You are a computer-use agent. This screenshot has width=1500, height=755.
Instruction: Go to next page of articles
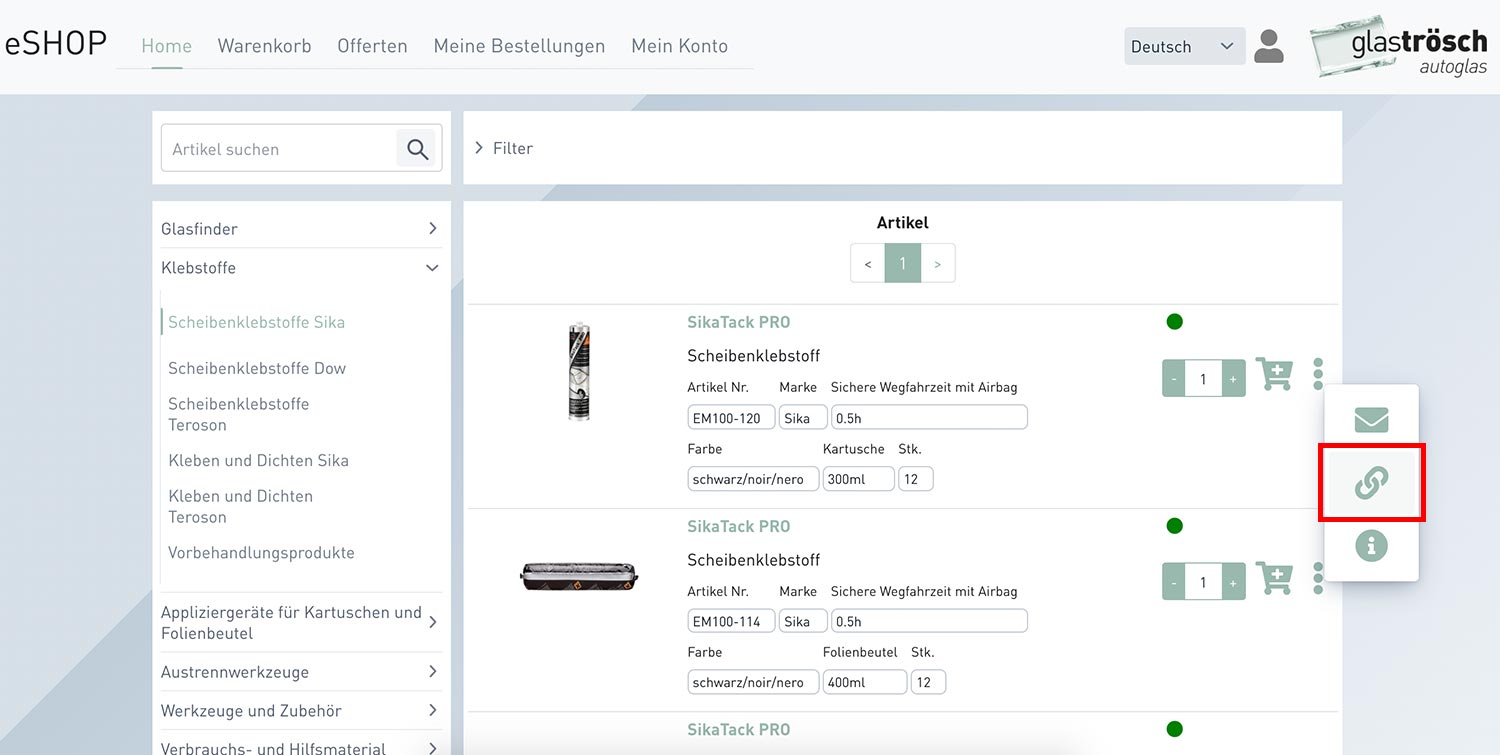point(938,264)
